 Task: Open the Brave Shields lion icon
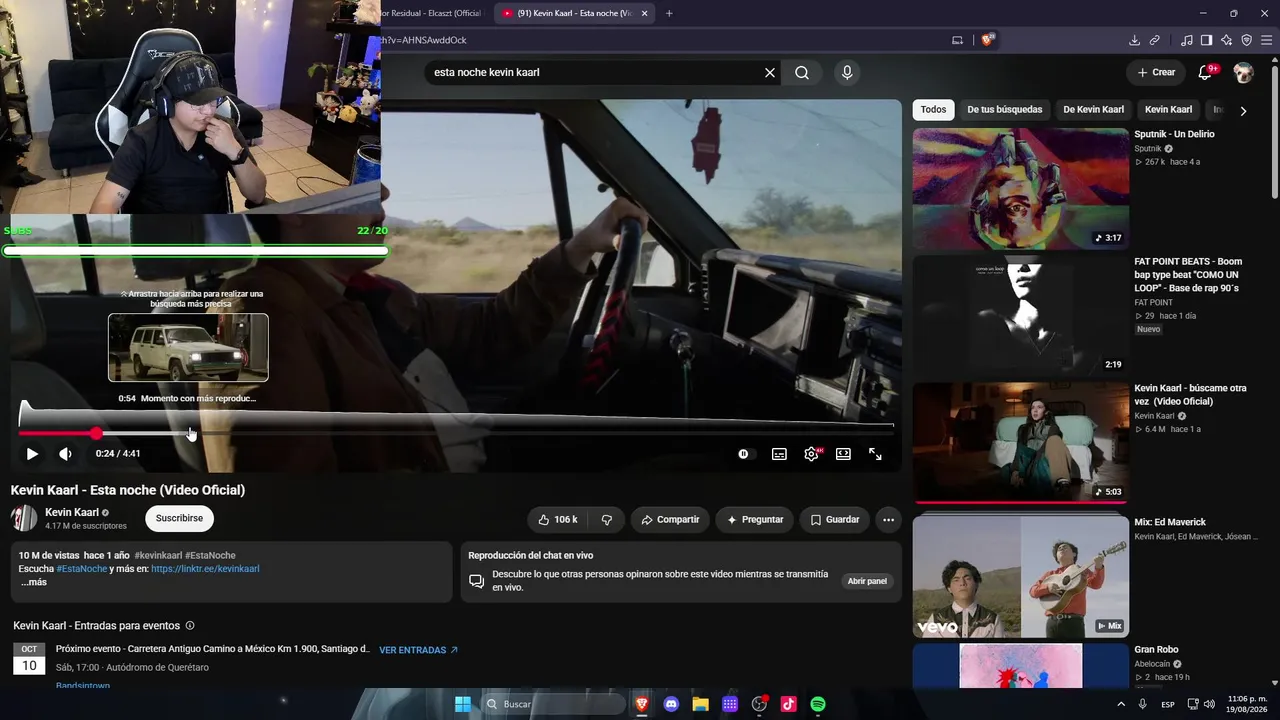(987, 40)
